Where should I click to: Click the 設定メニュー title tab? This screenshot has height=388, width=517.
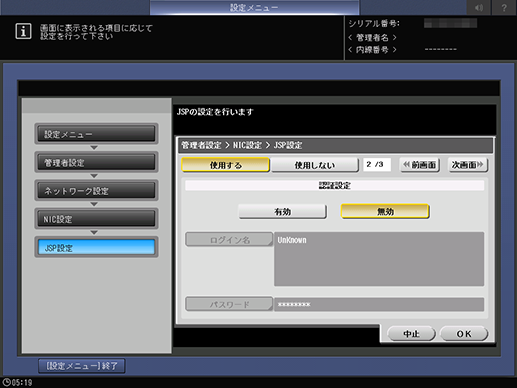[254, 7]
